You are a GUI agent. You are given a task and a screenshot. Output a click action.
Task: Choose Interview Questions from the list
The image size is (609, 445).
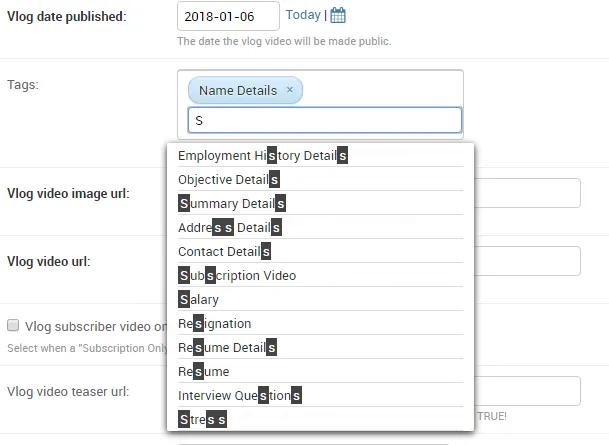(239, 395)
